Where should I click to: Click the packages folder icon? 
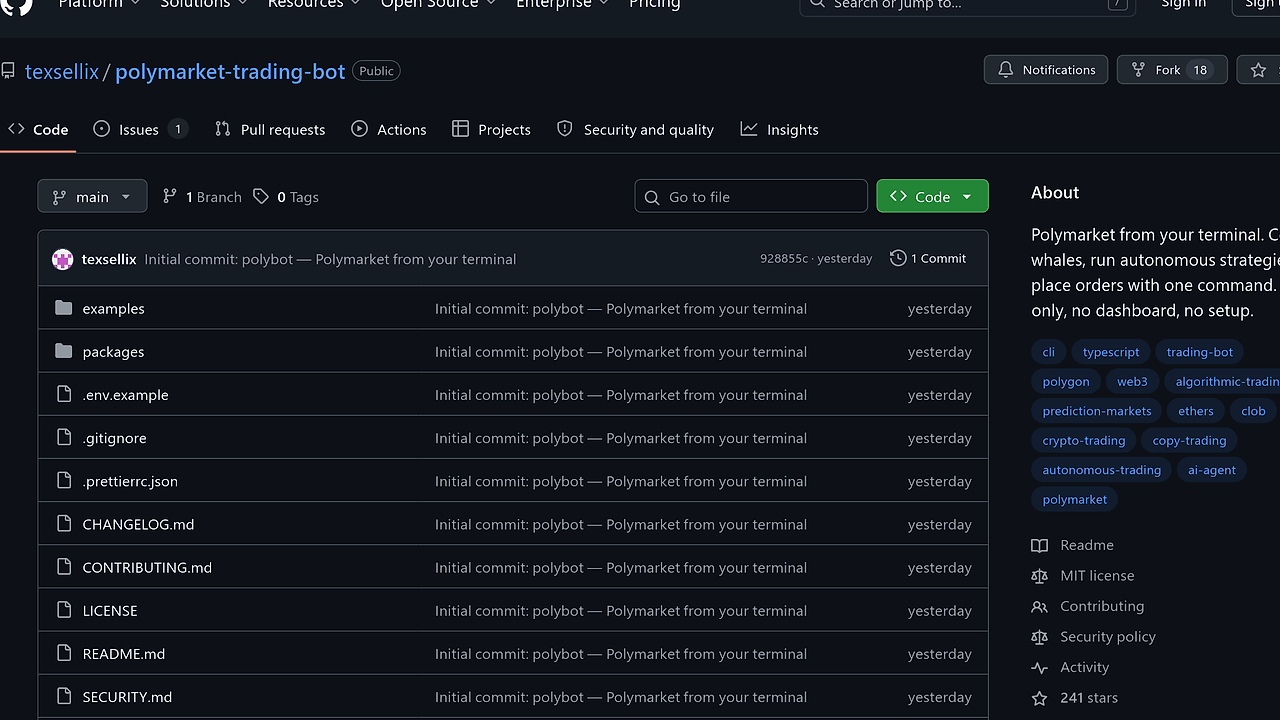point(64,351)
